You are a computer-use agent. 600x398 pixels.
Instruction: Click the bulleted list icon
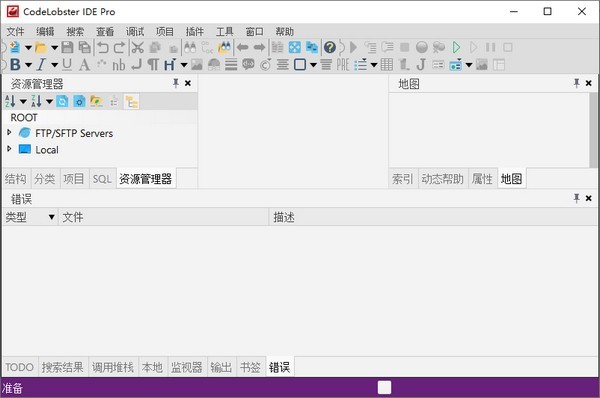(360, 65)
